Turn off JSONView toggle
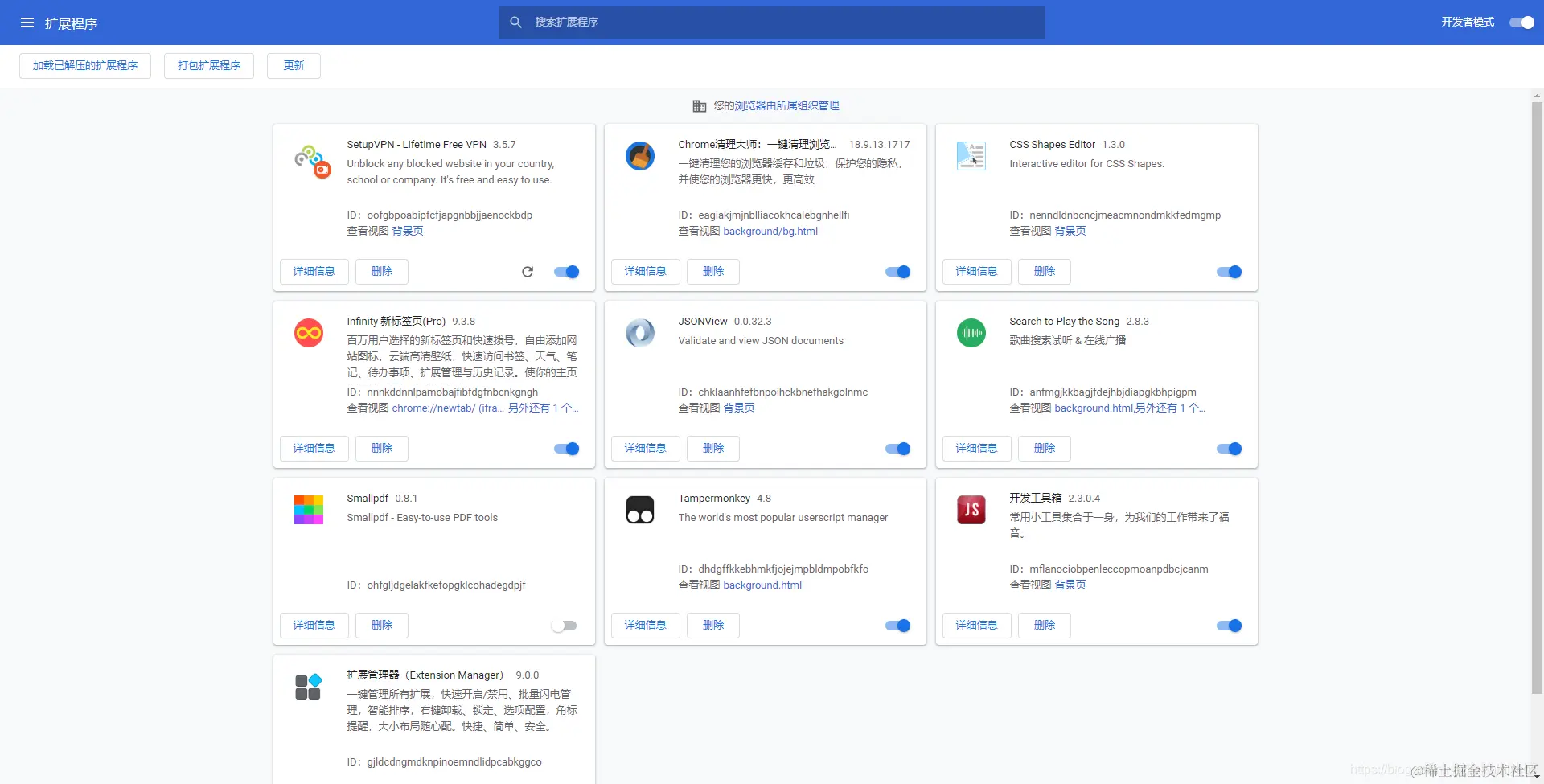 (898, 449)
